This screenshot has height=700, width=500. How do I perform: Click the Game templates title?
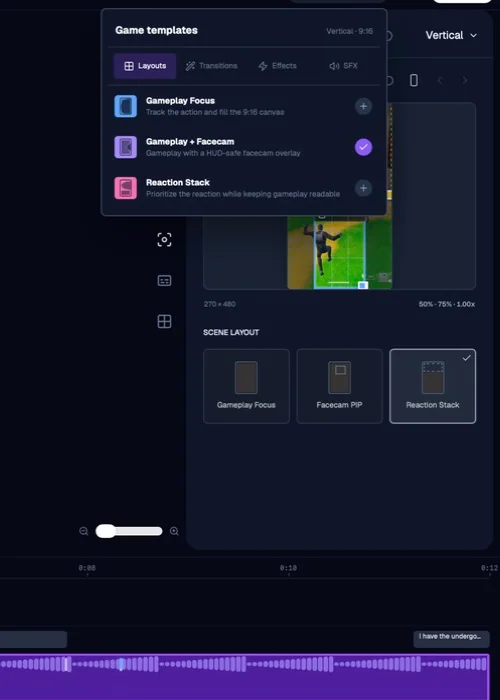156,30
